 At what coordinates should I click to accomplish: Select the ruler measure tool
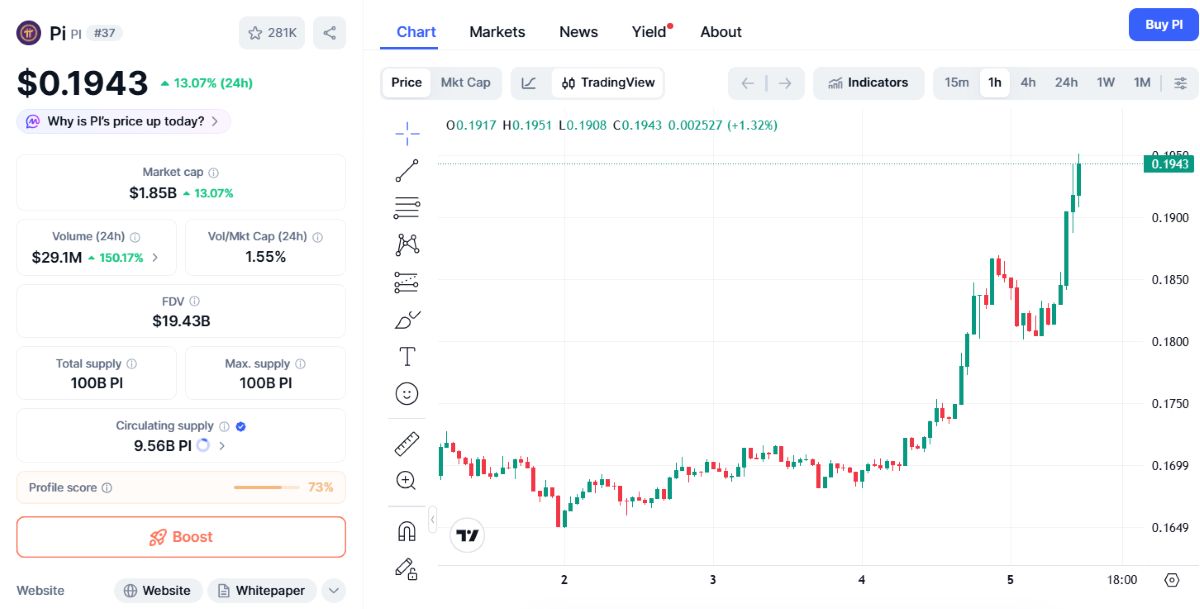pyautogui.click(x=407, y=443)
